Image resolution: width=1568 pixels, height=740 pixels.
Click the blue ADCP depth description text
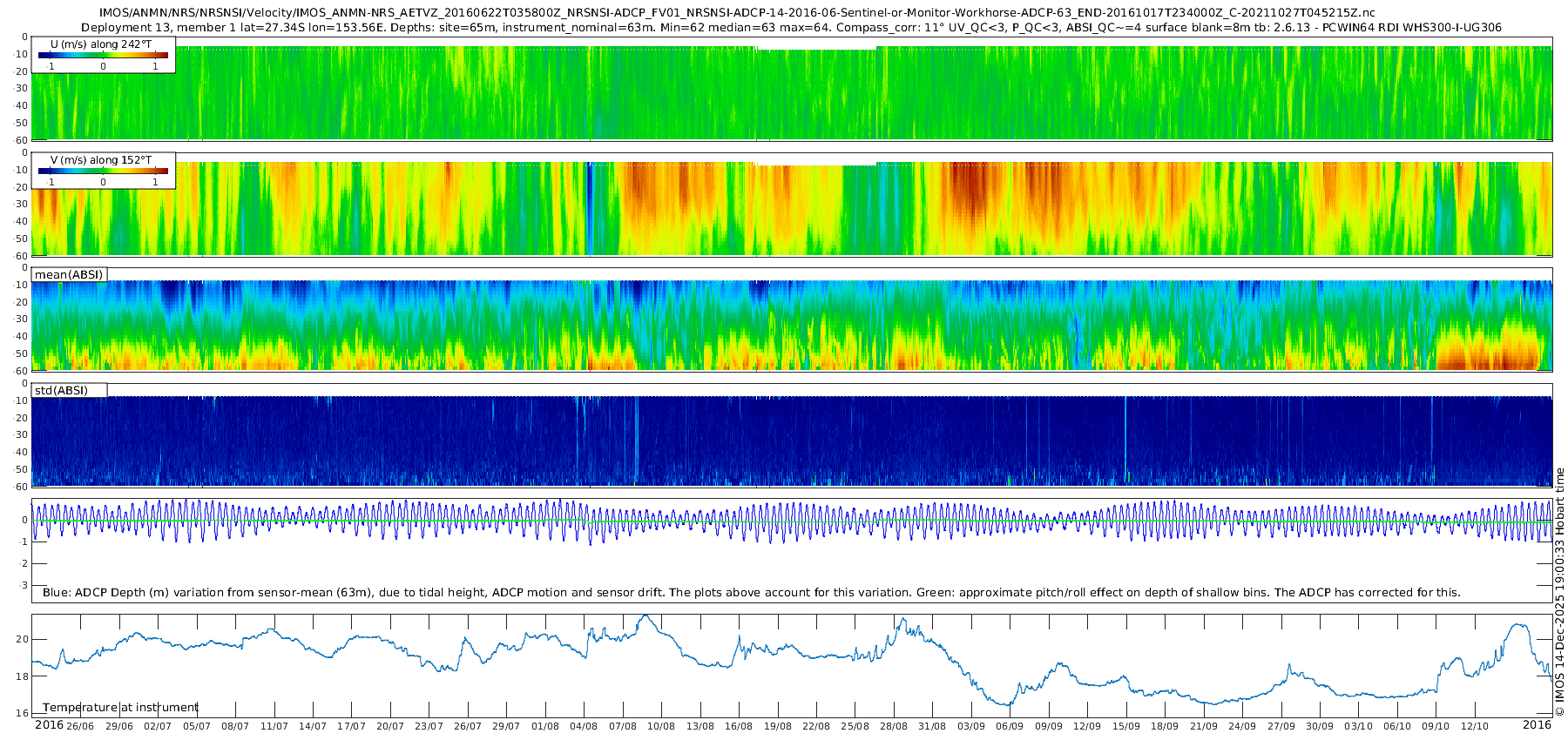pyautogui.click(x=751, y=592)
